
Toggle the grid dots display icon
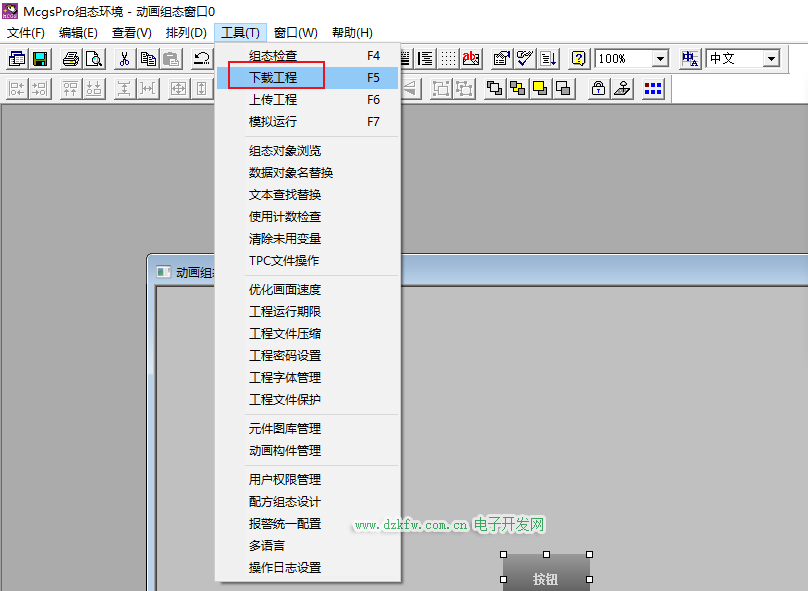coord(448,59)
